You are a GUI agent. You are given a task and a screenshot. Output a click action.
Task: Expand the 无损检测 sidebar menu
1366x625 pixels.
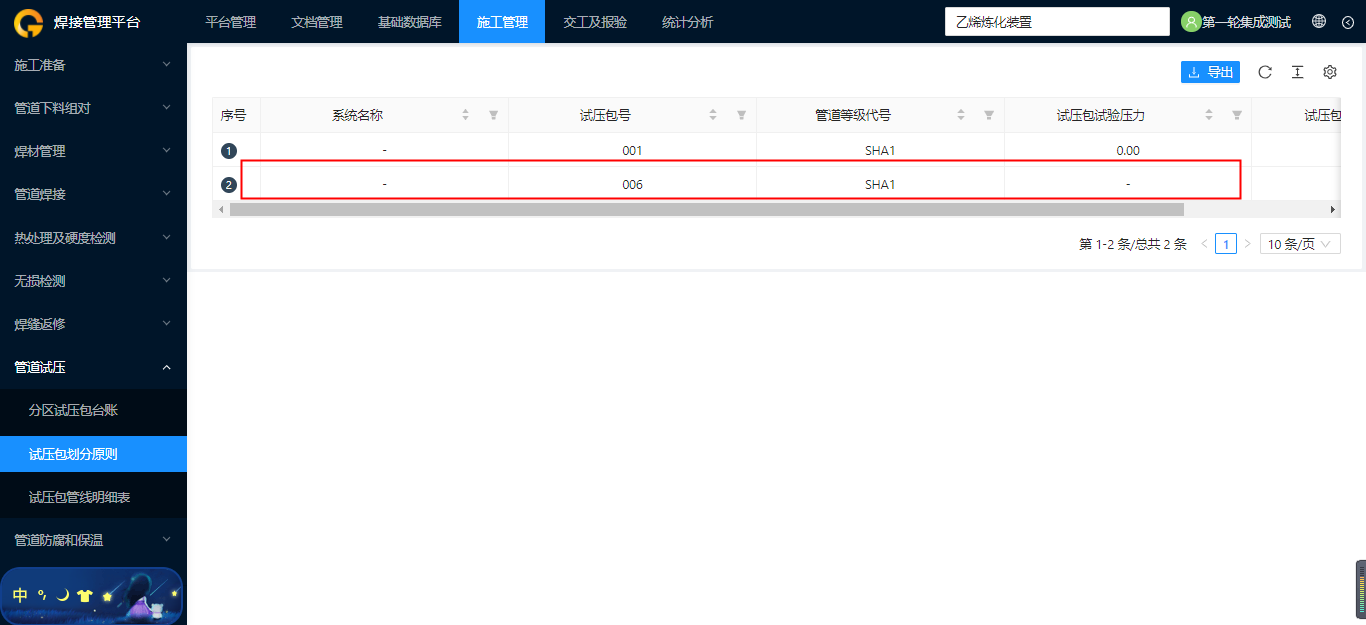coord(93,281)
